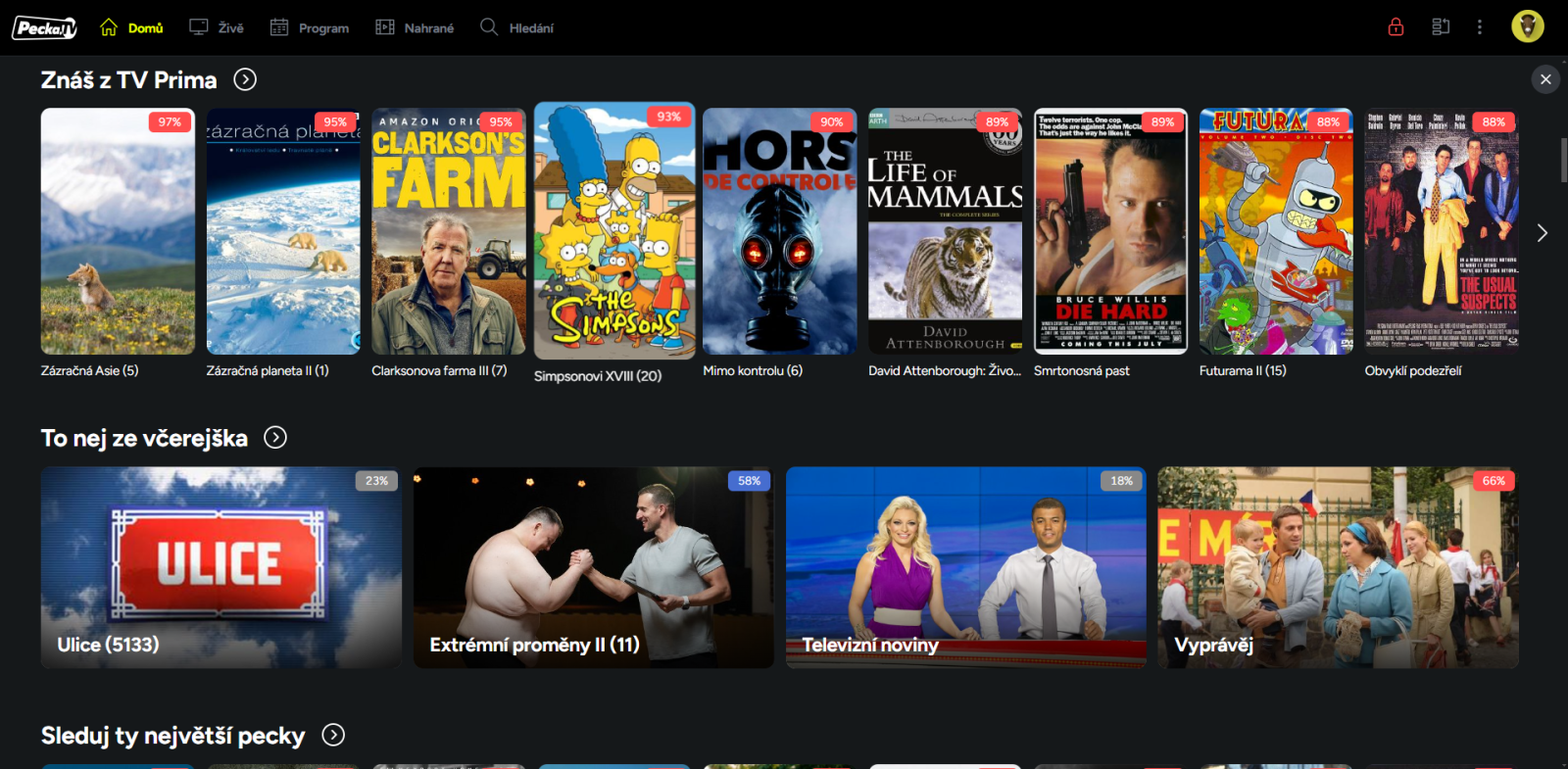This screenshot has width=1568, height=769.
Task: Click the 23% badge on Ulice
Action: 376,481
